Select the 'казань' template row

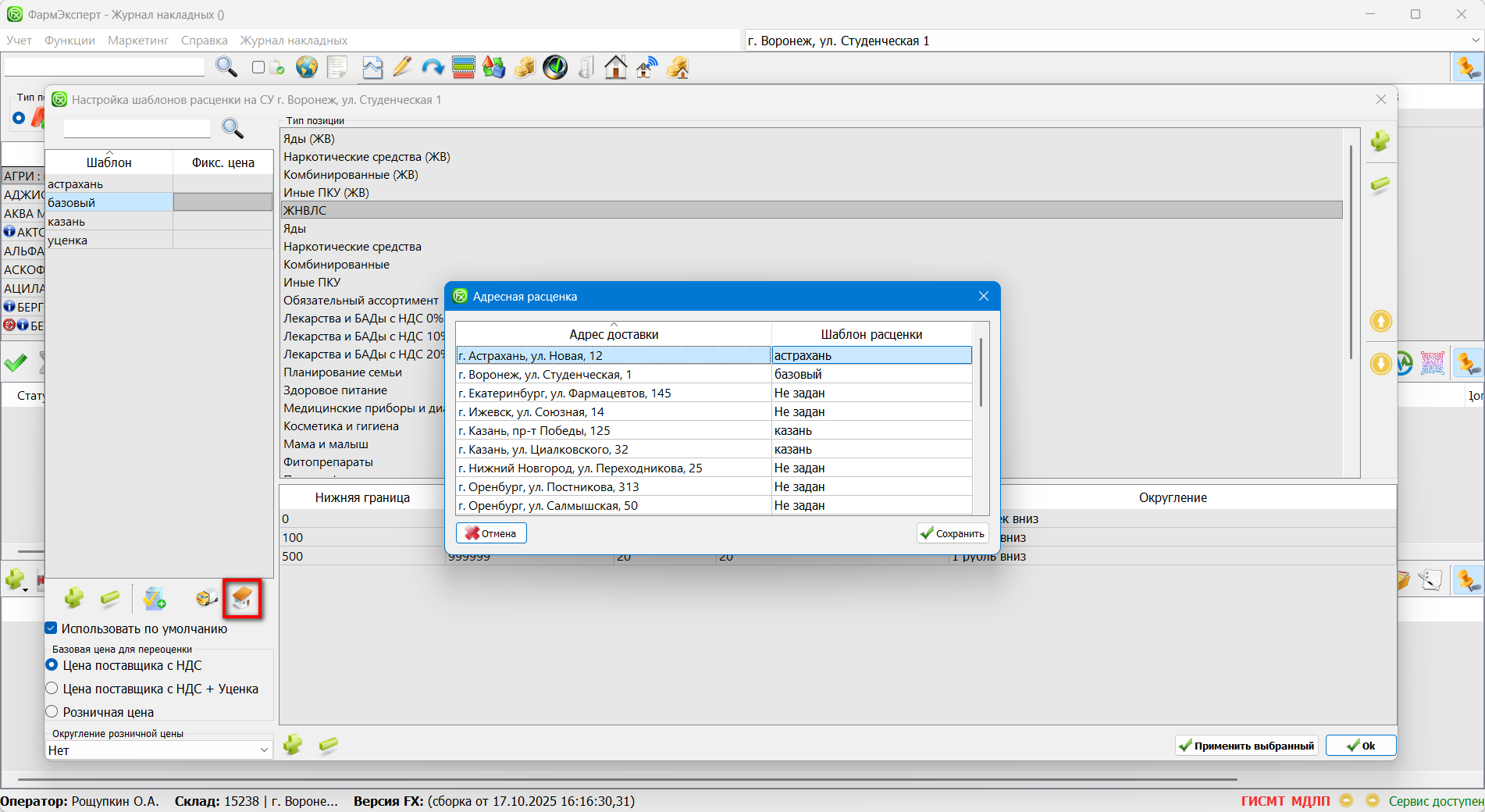click(x=109, y=222)
